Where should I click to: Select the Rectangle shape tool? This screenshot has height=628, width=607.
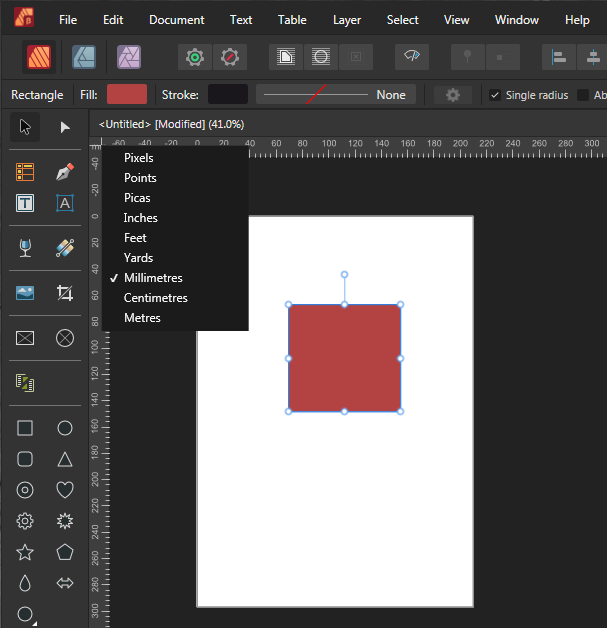coord(25,428)
